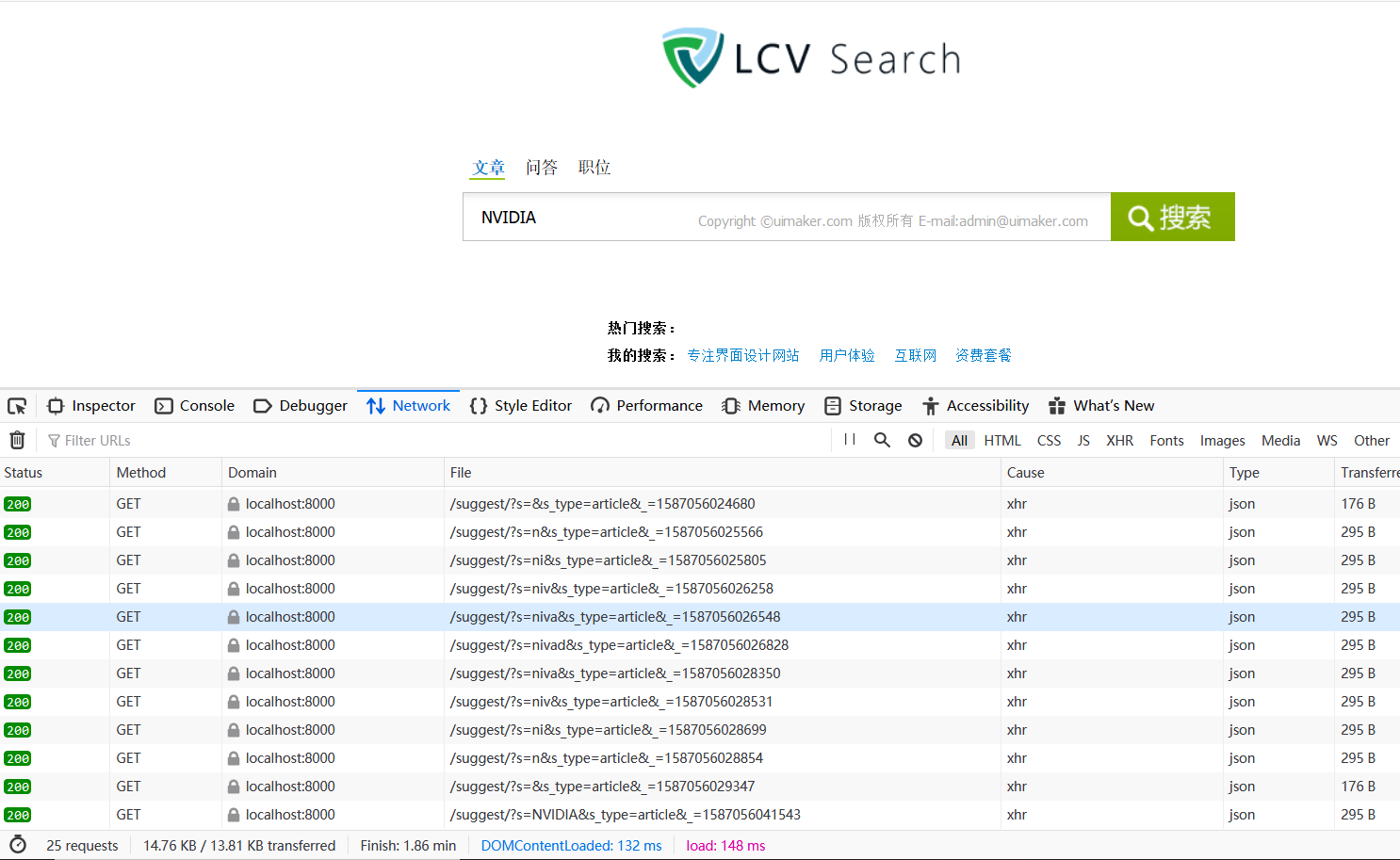Image resolution: width=1400 pixels, height=860 pixels.
Task: Click the DOMContentLoaded: 132 ms entry
Action: [x=571, y=846]
